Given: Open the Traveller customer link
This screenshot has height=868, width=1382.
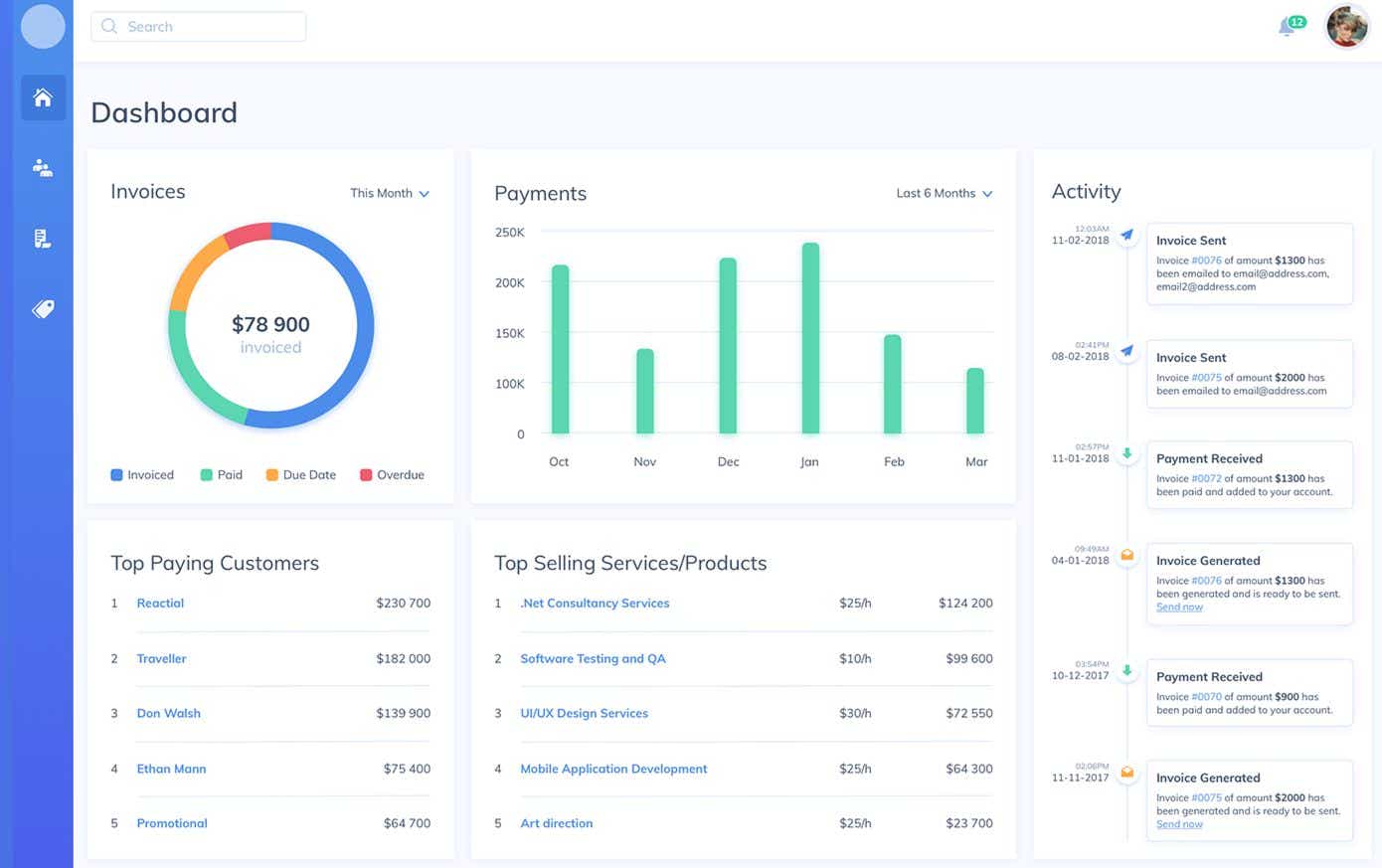Looking at the screenshot, I should pos(161,658).
